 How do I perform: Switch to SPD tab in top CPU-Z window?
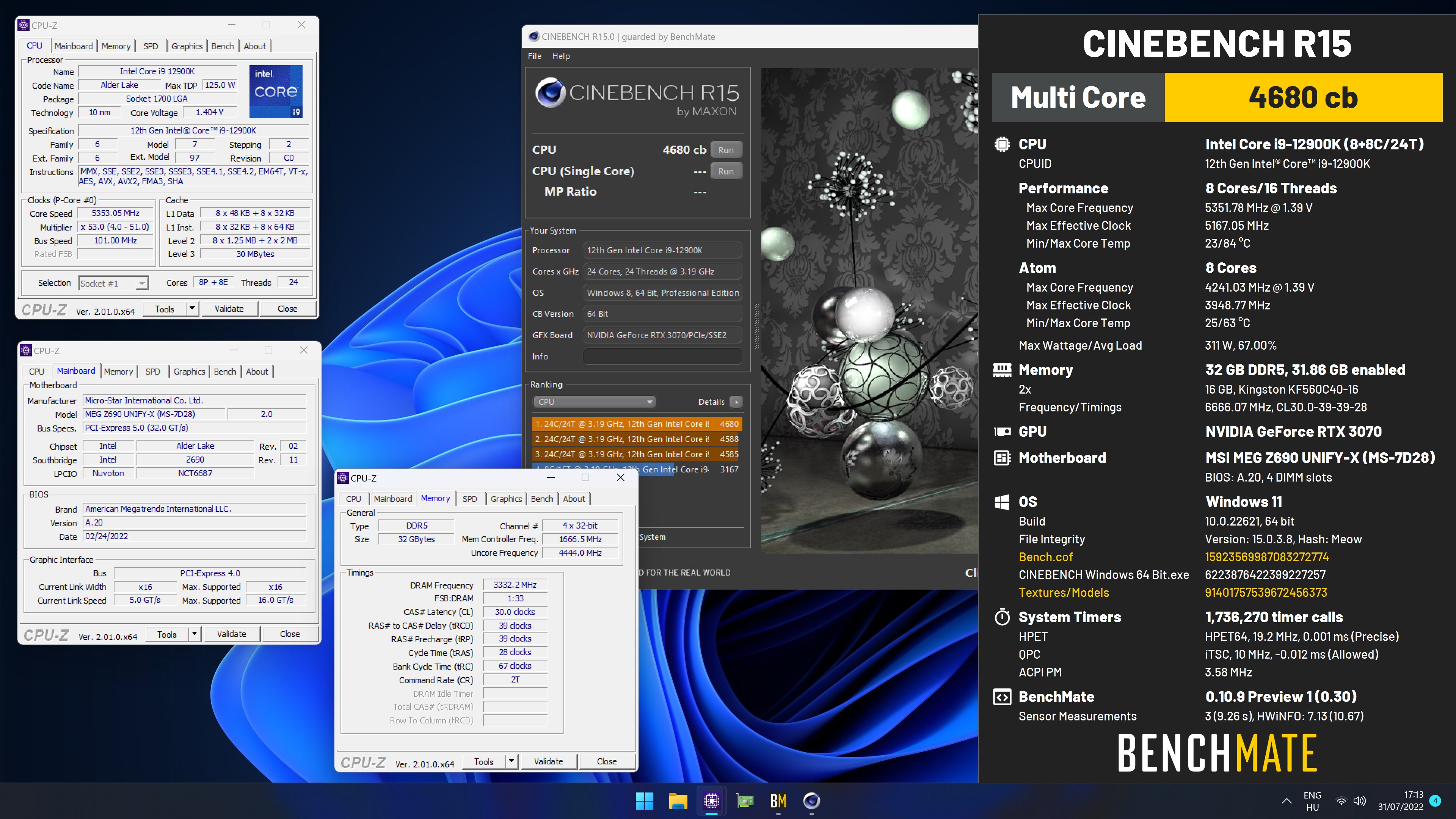151,46
